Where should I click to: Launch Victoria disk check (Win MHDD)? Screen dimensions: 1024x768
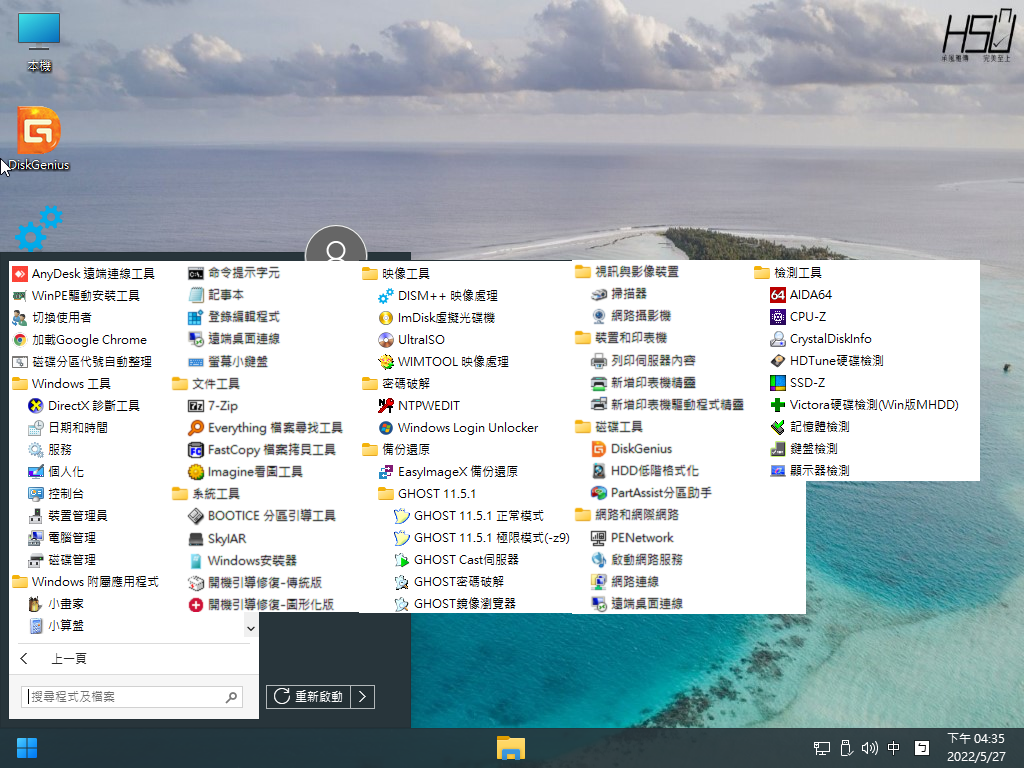coord(865,405)
